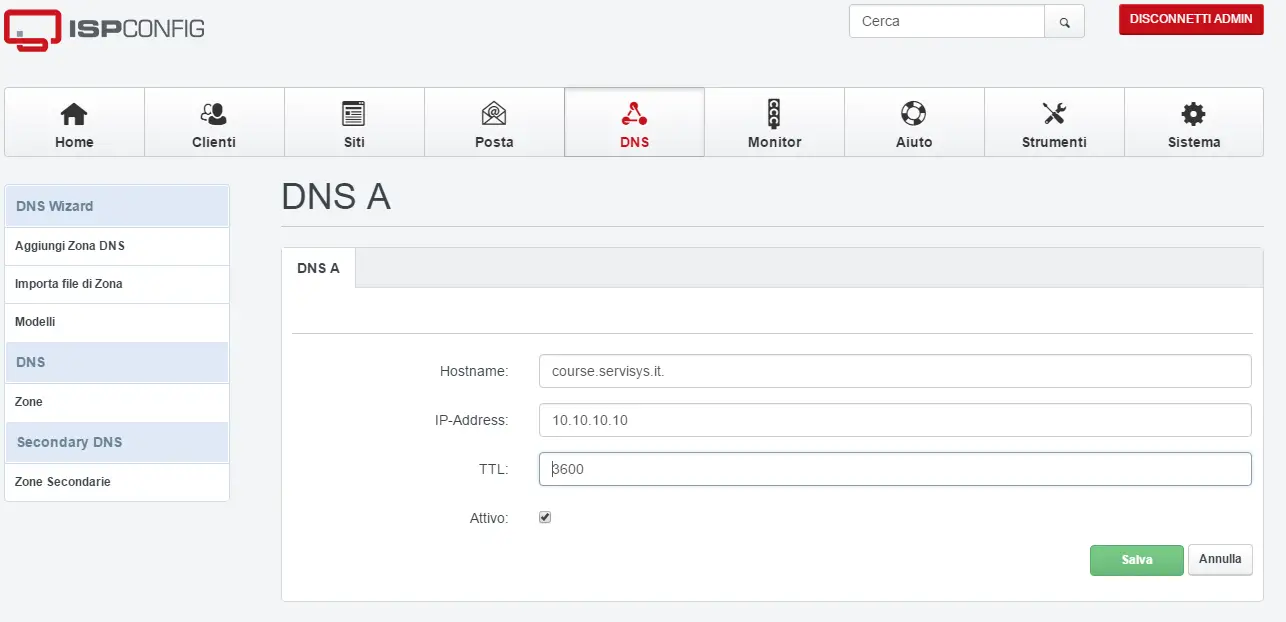Open the Monitor module

click(774, 122)
